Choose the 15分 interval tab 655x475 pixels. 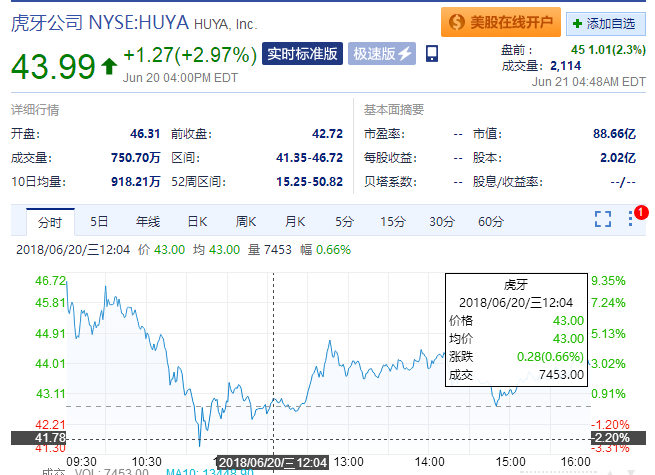pos(393,221)
